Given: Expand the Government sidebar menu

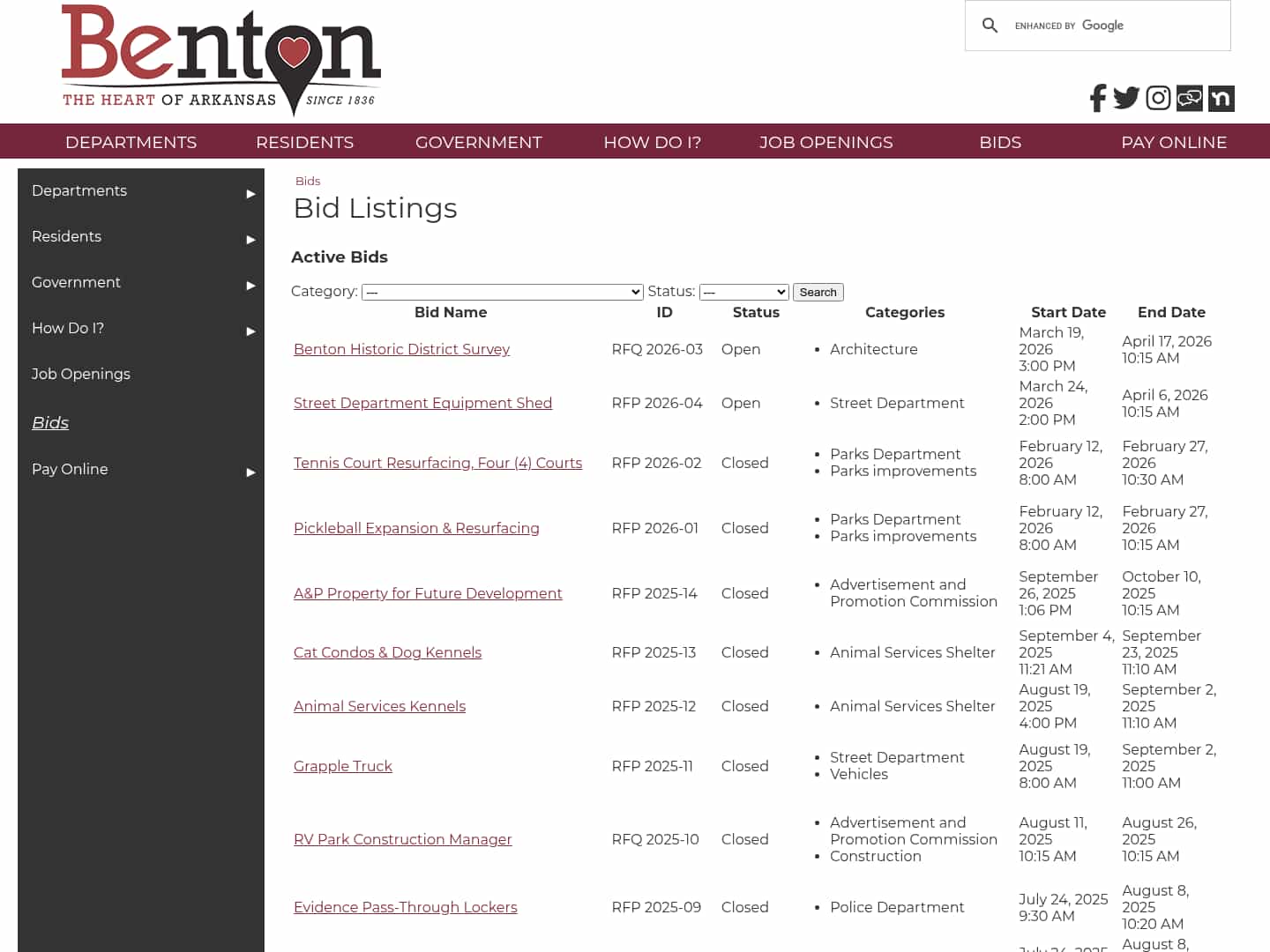Looking at the screenshot, I should click(250, 285).
